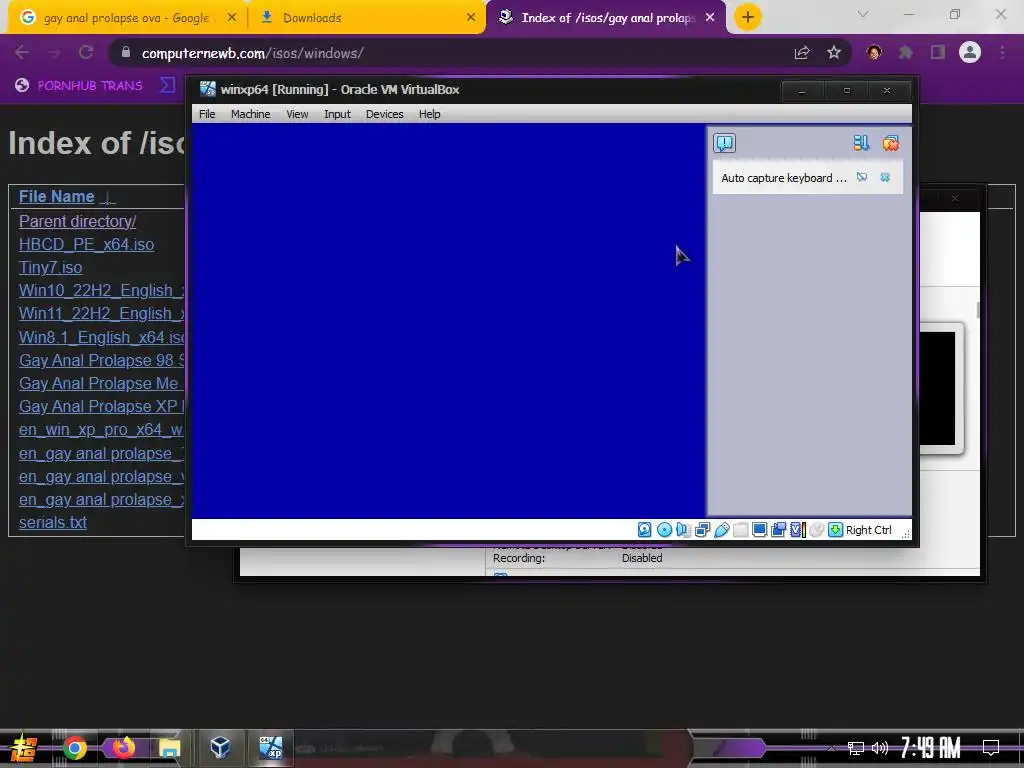Click the Right Ctrl host key label
Image resolution: width=1024 pixels, height=768 pixels.
pos(869,530)
